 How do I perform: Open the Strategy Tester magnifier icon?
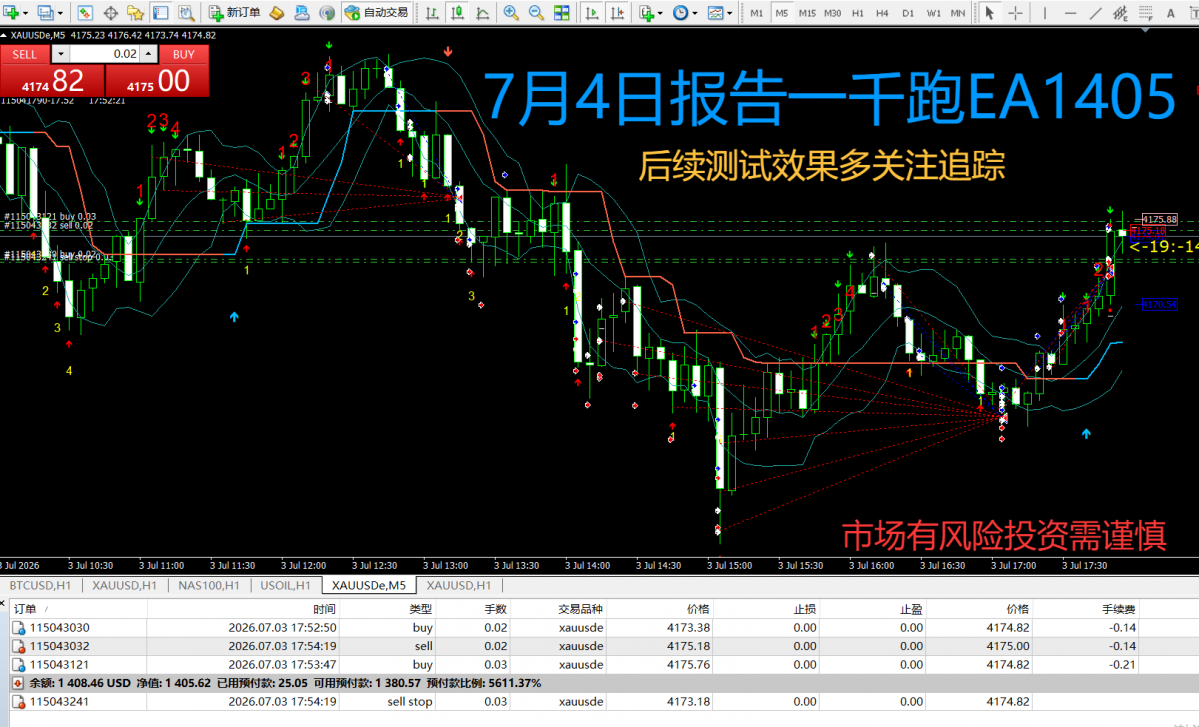[186, 12]
